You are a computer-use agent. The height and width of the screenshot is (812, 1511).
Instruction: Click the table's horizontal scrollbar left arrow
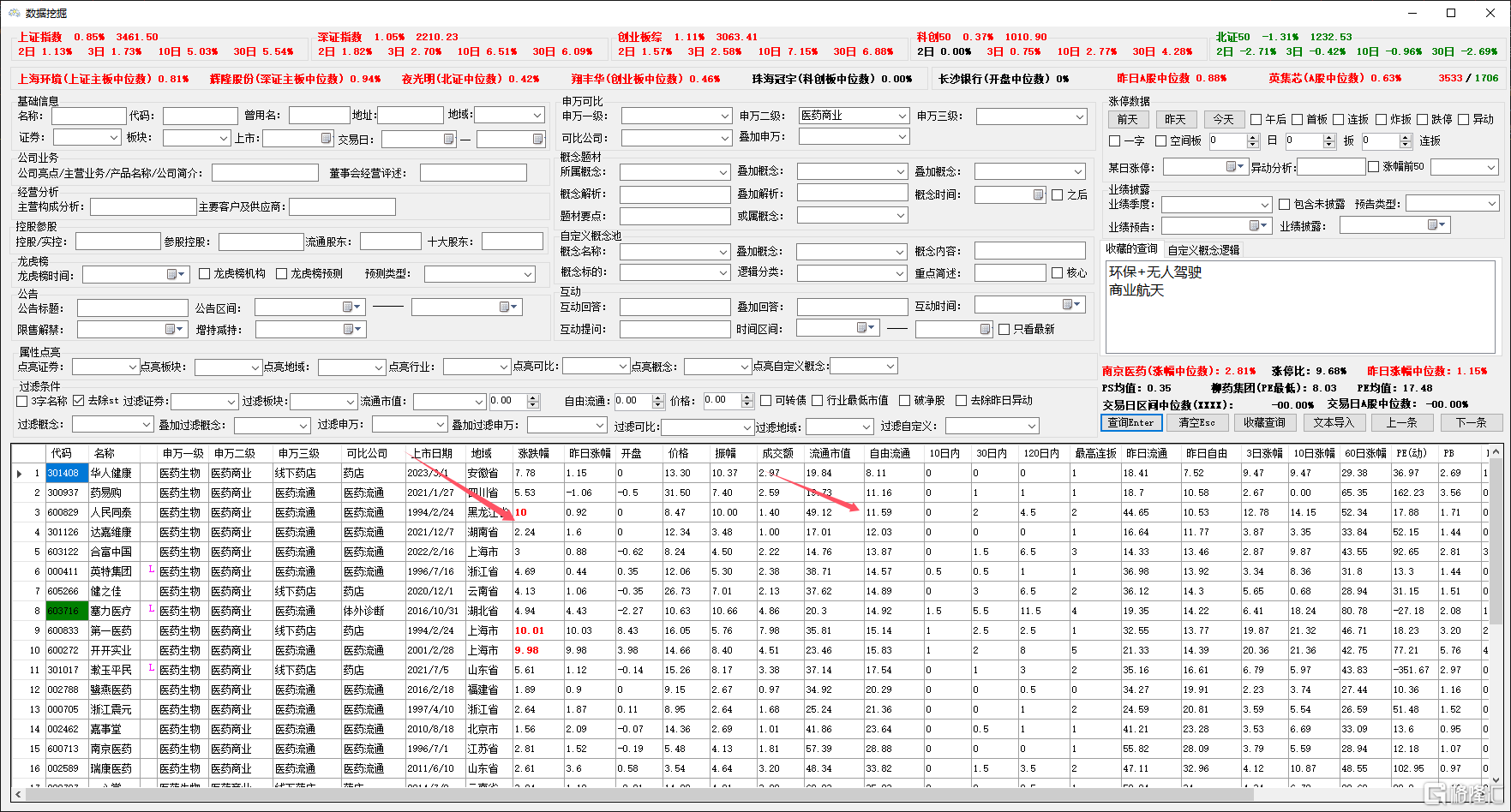tap(19, 794)
